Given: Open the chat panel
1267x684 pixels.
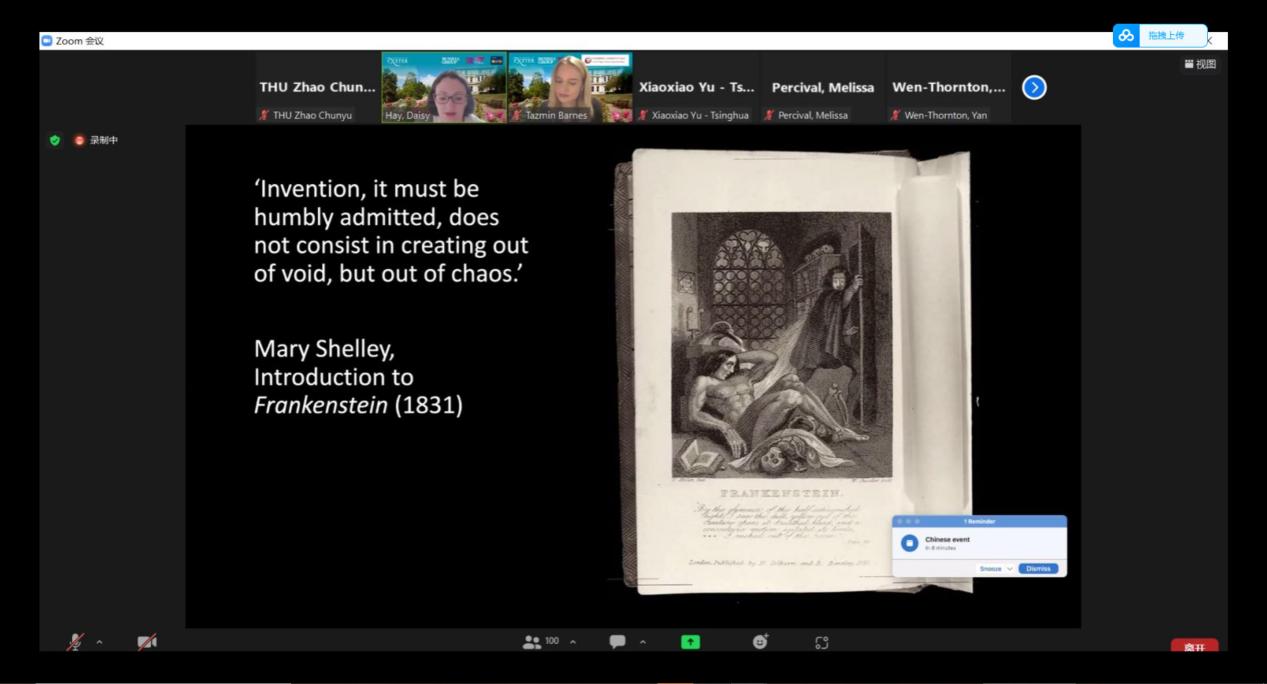Looking at the screenshot, I should [617, 641].
